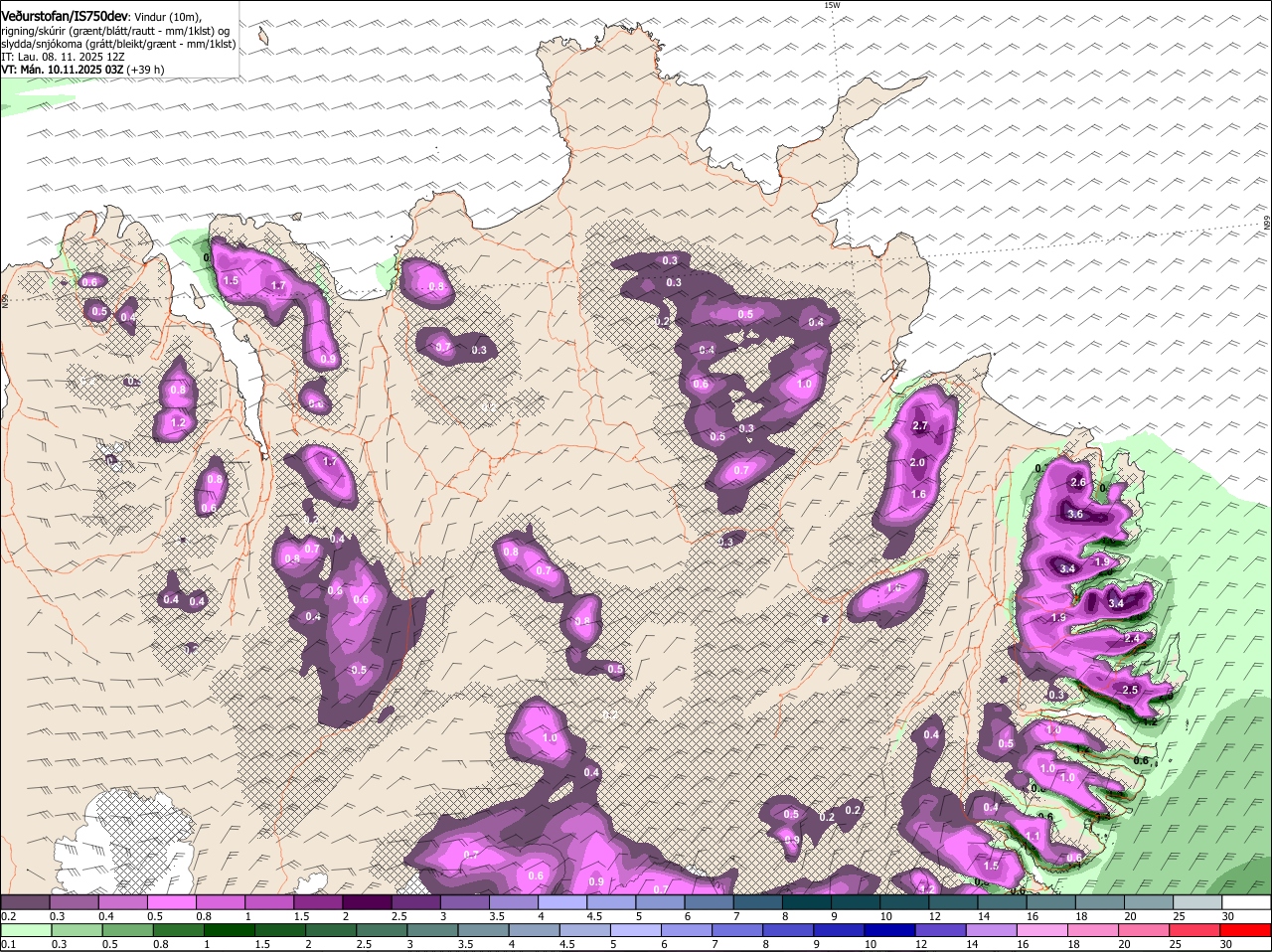Click the 15W longitude label at map top
The width and height of the screenshot is (1272, 952).
[x=832, y=5]
